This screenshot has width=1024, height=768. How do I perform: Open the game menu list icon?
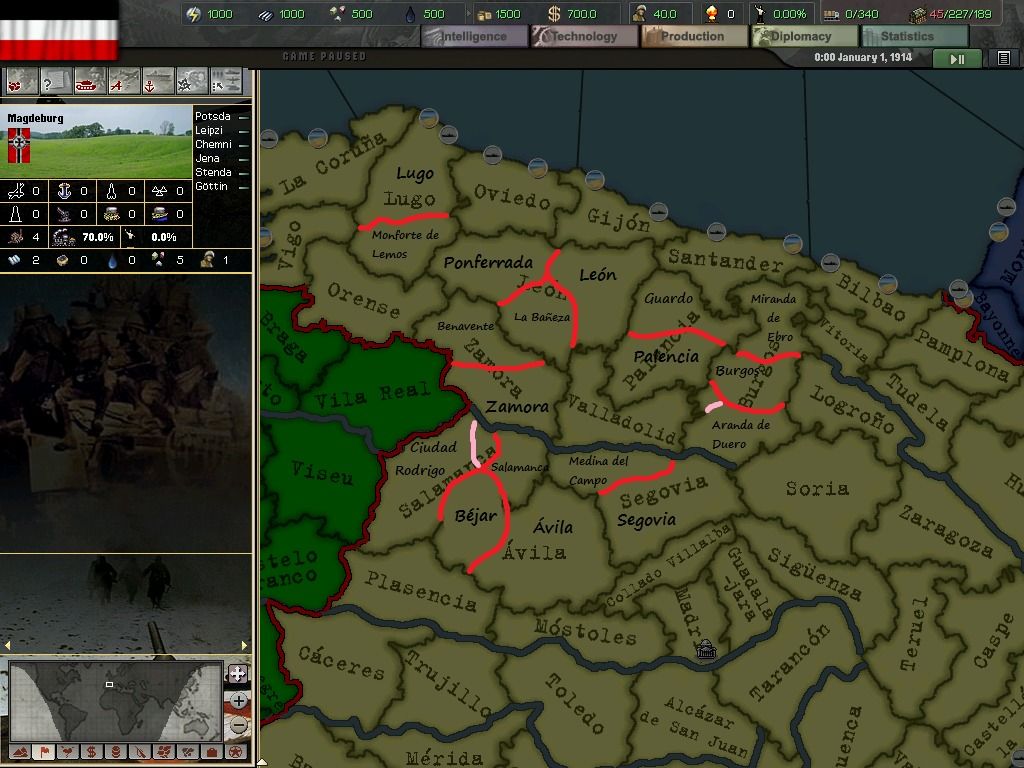pyautogui.click(x=1004, y=59)
